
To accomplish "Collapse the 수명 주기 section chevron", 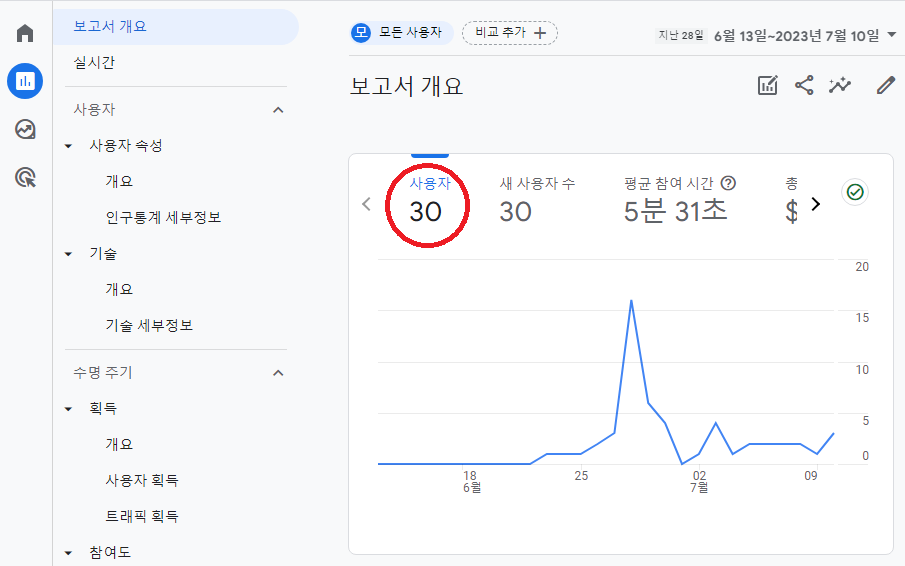I will pos(278,373).
